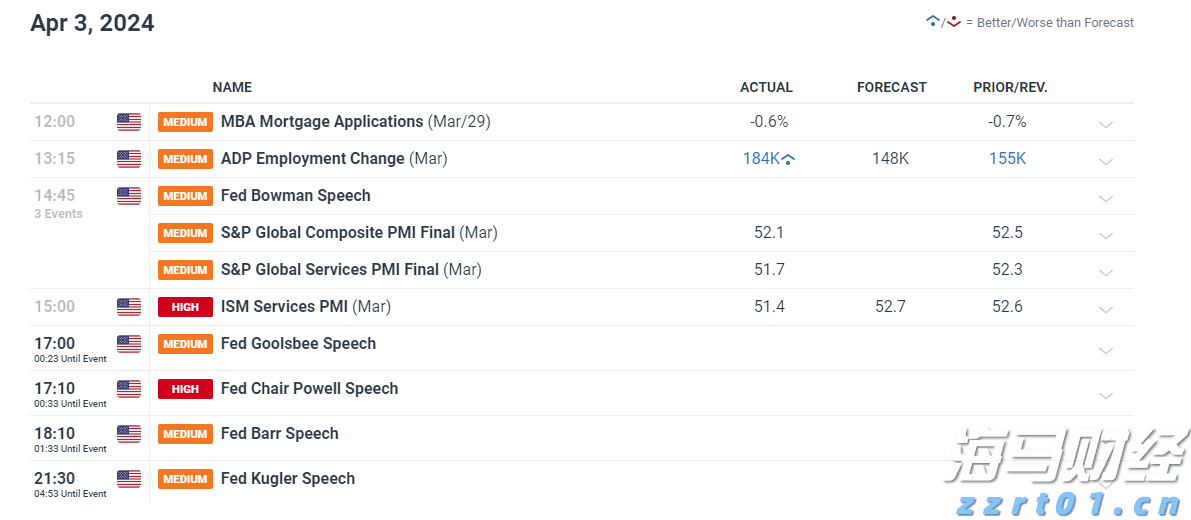
Task: Expand the MBA Mortgage Applications row details
Action: (1105, 124)
